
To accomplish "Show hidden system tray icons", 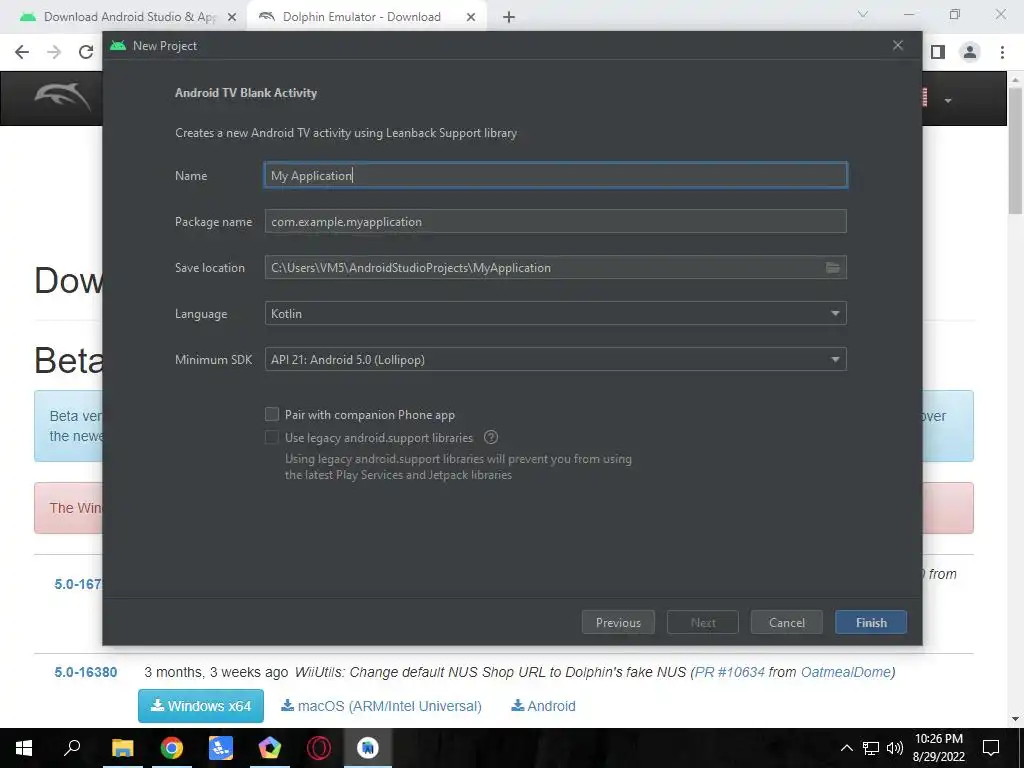I will click(846, 748).
